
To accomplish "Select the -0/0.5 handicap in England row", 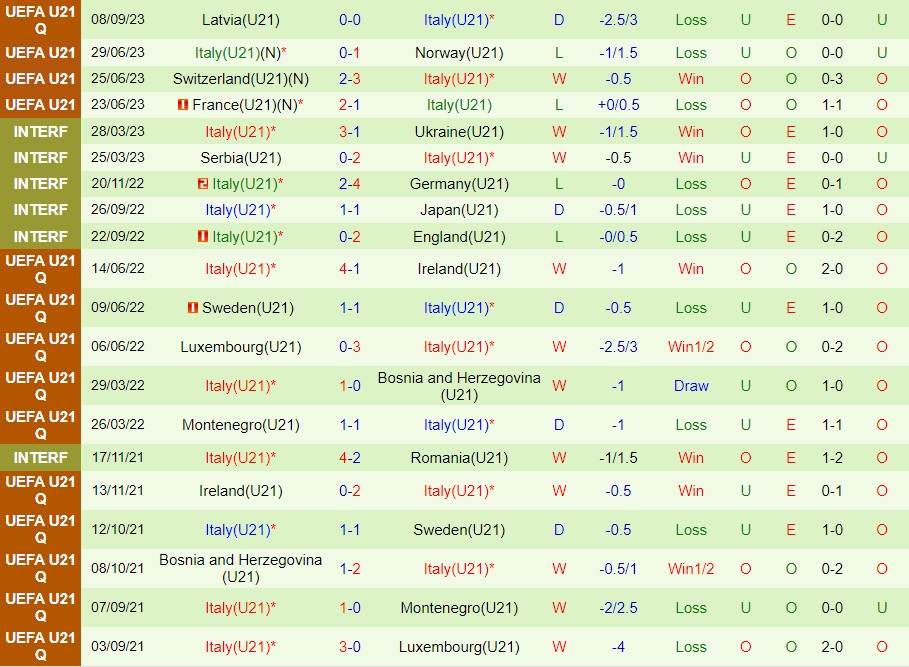I will 619,236.
